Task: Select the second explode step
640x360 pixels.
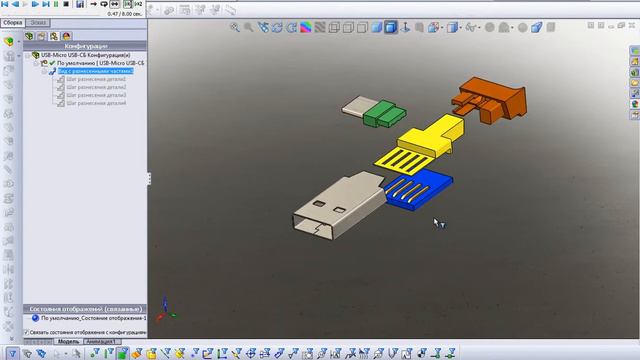Action: click(96, 87)
